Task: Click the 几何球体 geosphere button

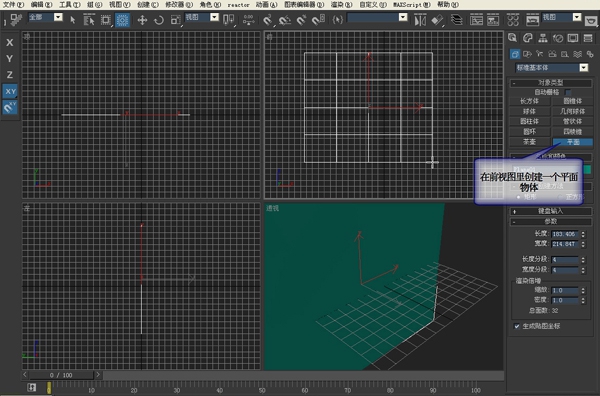Action: click(x=573, y=111)
